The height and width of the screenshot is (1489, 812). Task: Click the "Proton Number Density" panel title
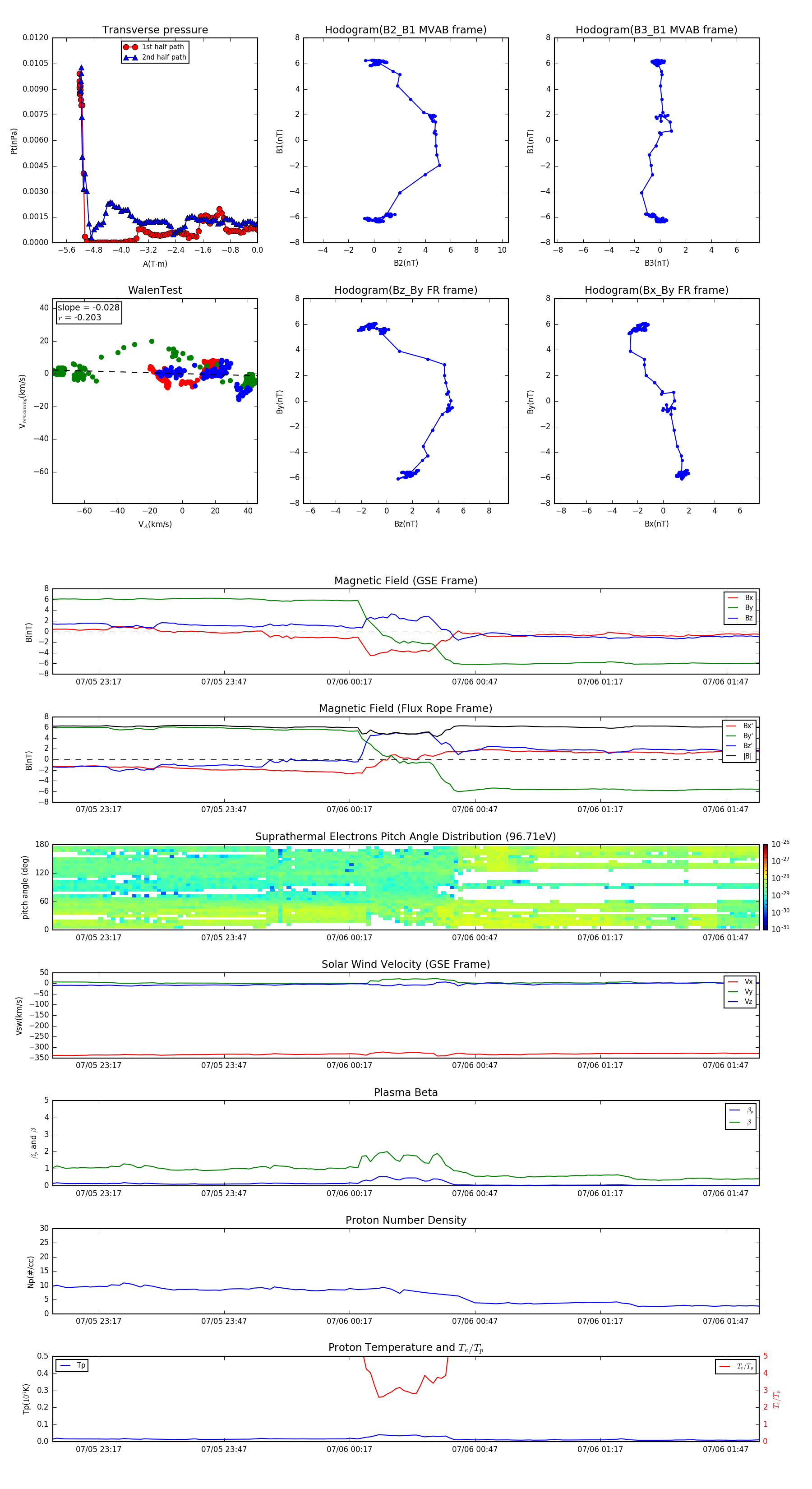point(406,1220)
